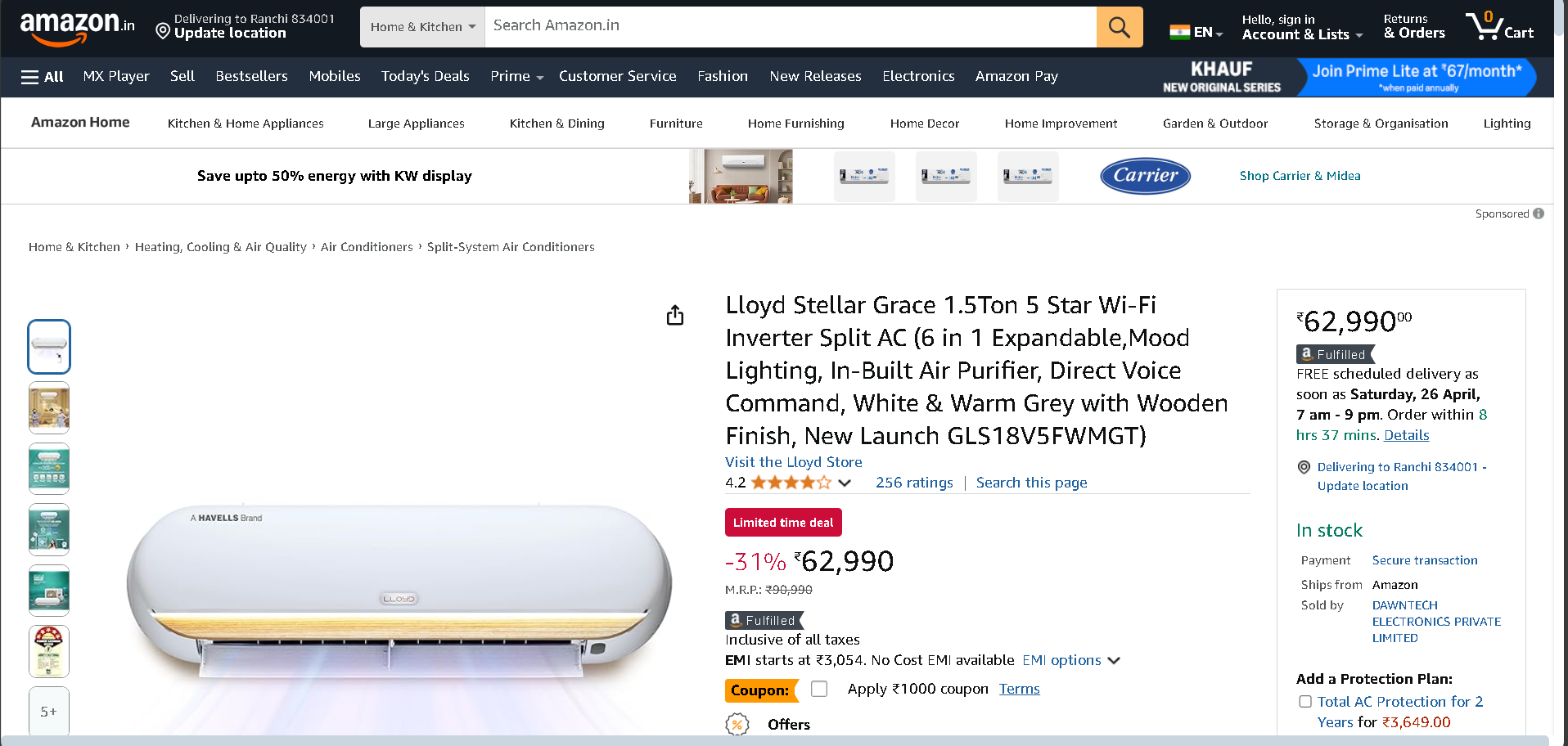Expand the star ratings breakdown arrow
1568x746 pixels.
coord(845,483)
